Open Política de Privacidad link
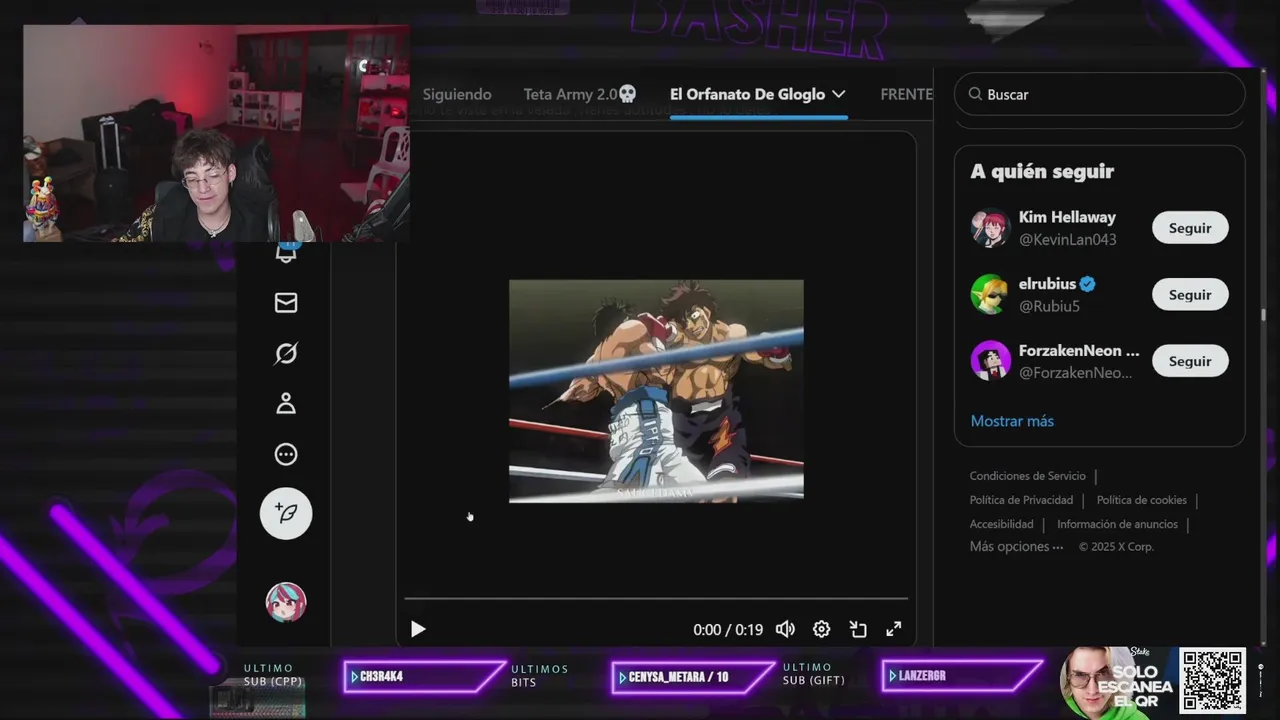This screenshot has width=1280, height=720. coord(1021,500)
